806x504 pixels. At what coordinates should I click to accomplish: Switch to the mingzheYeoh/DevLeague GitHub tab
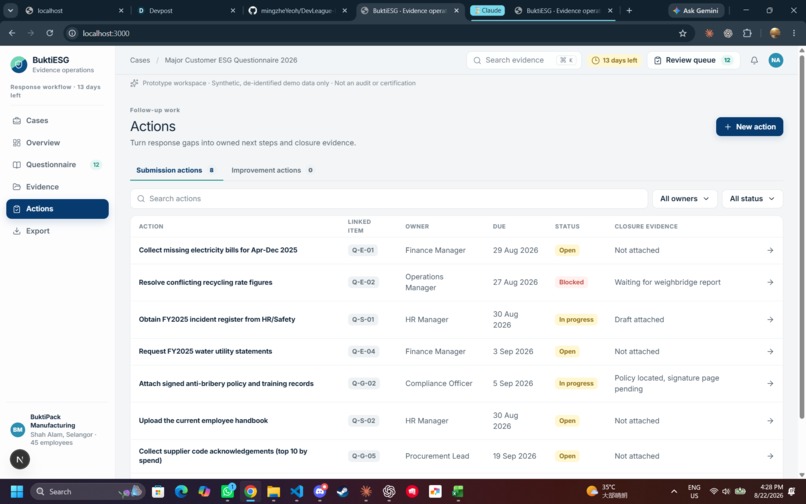297,10
